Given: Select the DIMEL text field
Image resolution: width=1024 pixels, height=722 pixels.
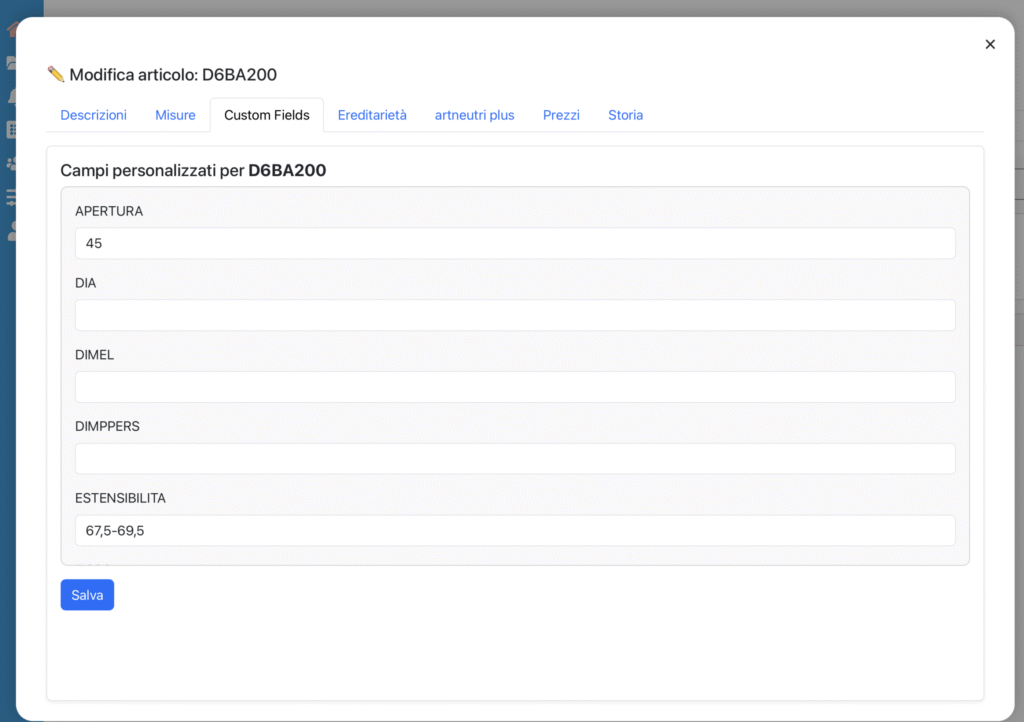Looking at the screenshot, I should pos(514,387).
